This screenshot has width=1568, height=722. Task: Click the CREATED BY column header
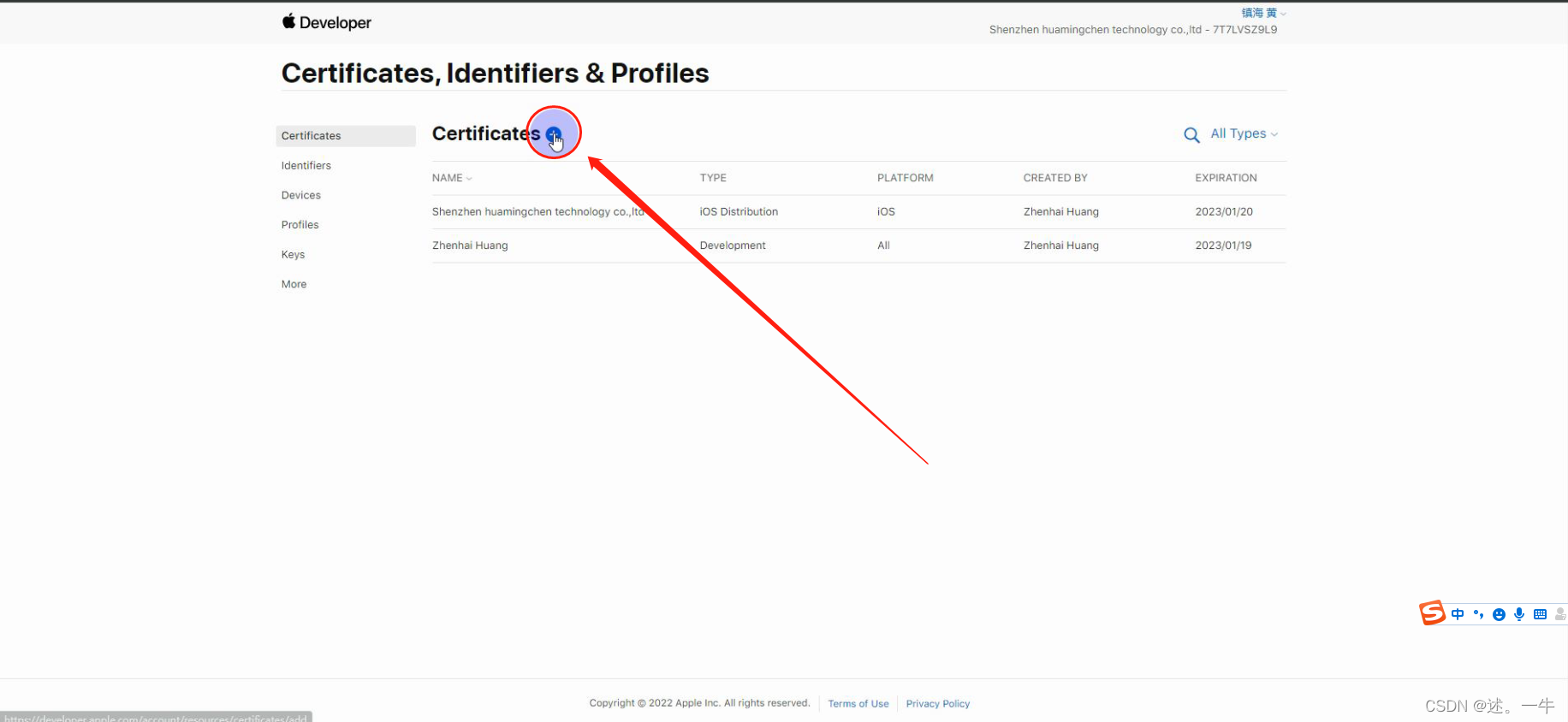[1055, 178]
